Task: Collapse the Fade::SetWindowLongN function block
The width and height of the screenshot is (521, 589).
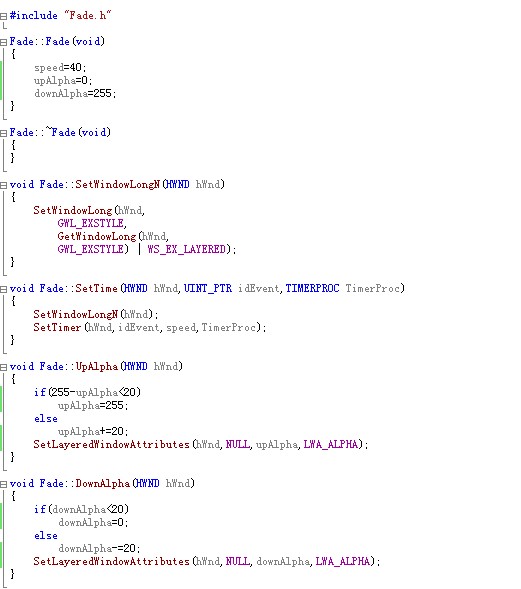Action: click(x=3, y=185)
